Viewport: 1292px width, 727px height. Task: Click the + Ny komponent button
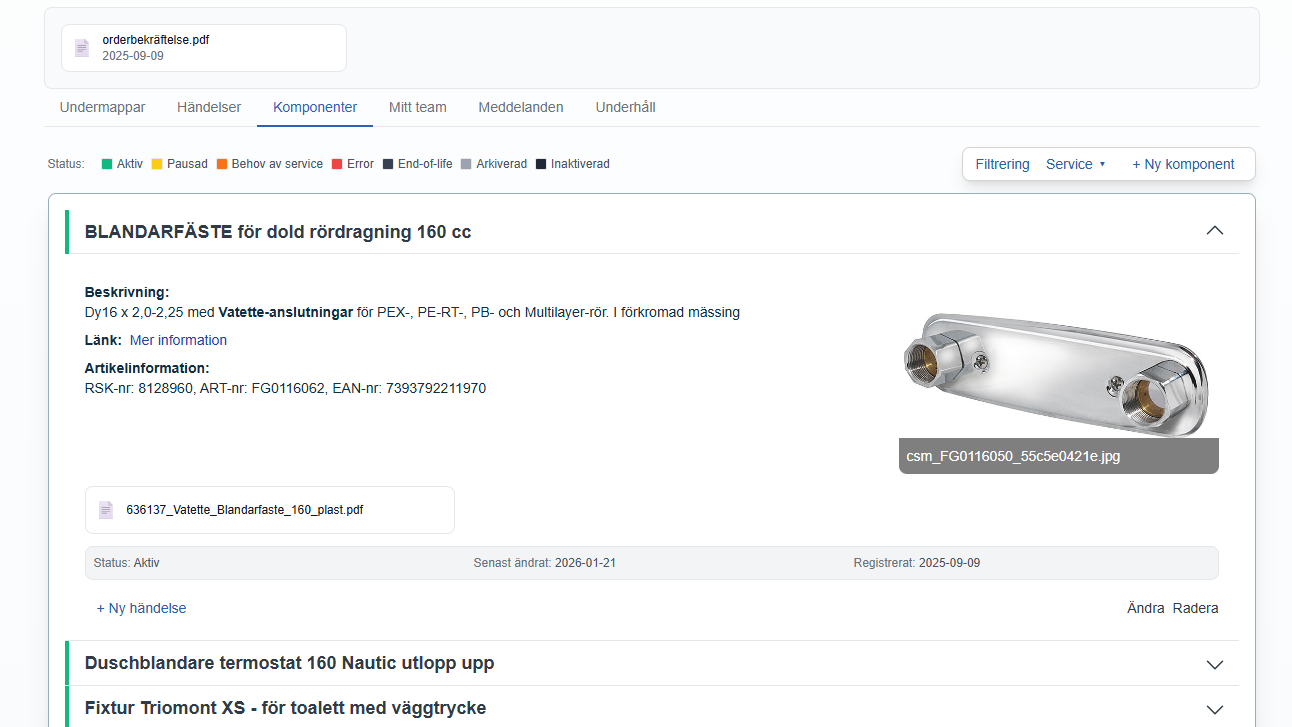(x=1183, y=164)
